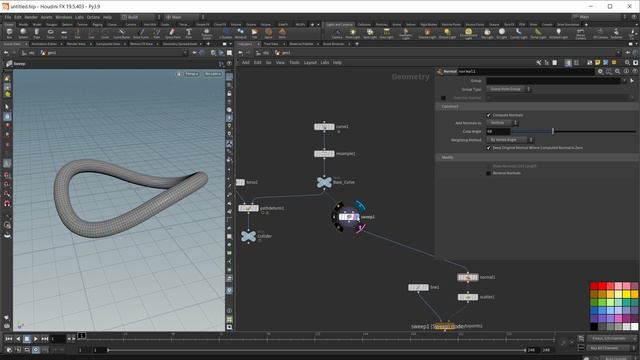Toggle real time playback button in playbar

point(36,350)
